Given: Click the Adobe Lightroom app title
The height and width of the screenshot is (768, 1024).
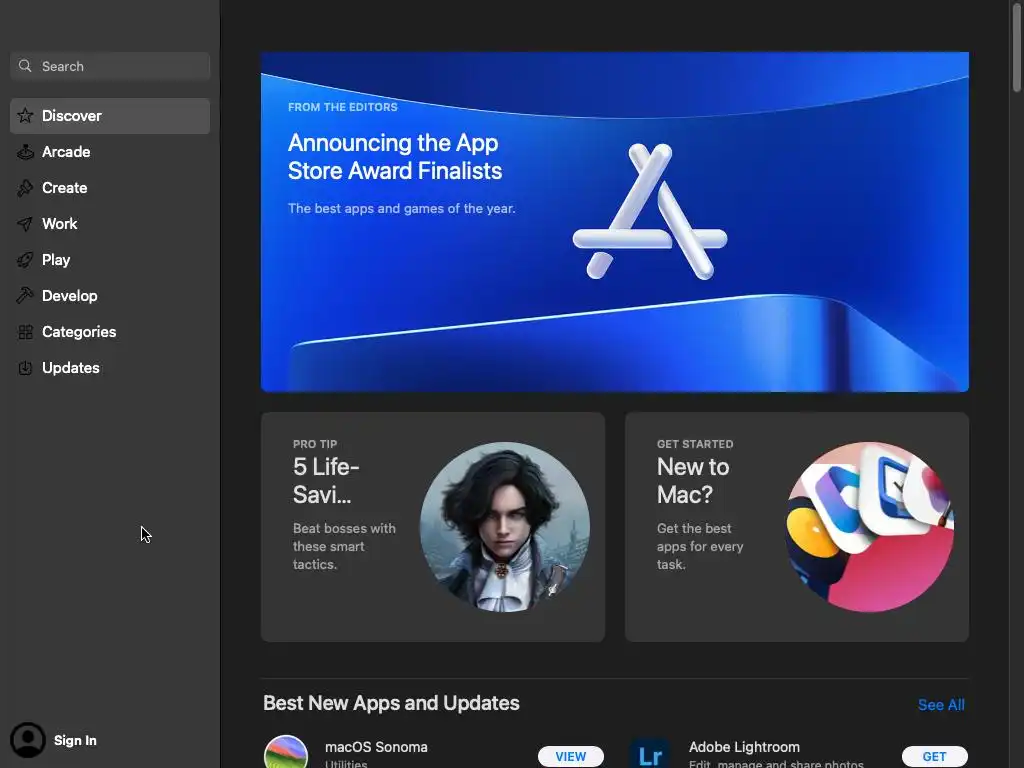Looking at the screenshot, I should pos(744,747).
